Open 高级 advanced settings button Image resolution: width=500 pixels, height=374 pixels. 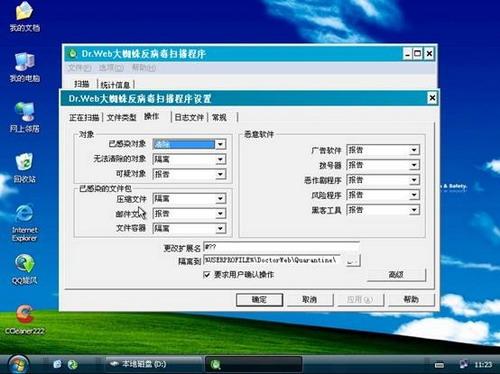tap(396, 275)
